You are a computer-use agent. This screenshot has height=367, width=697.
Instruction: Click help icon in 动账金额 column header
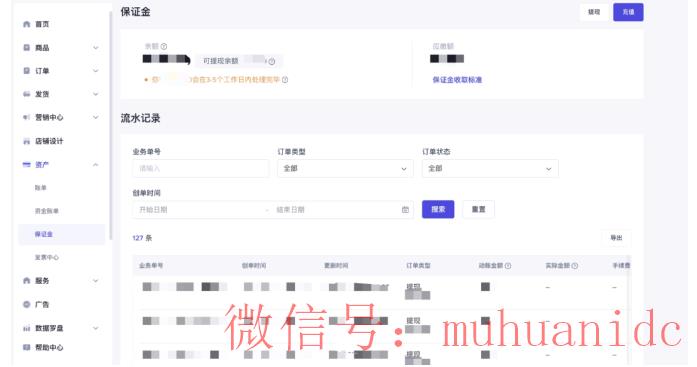click(x=508, y=266)
